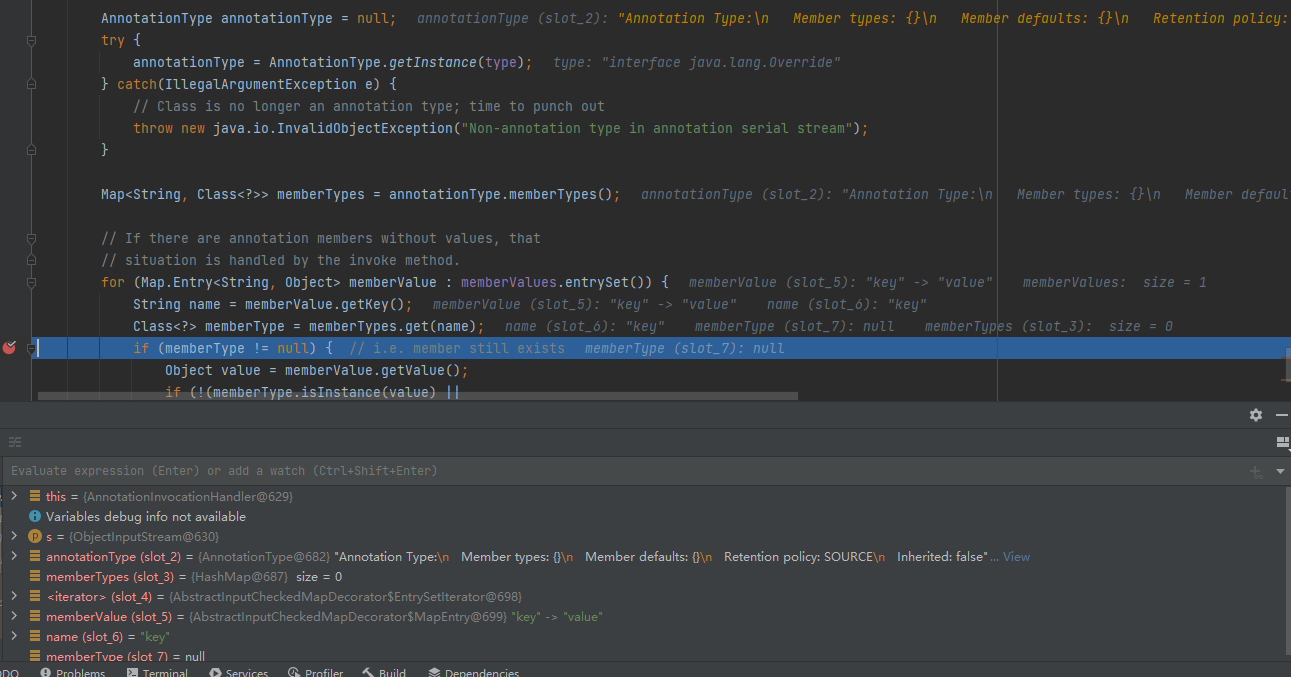
Task: Click the parameter icon beside variable s
Action: click(35, 537)
